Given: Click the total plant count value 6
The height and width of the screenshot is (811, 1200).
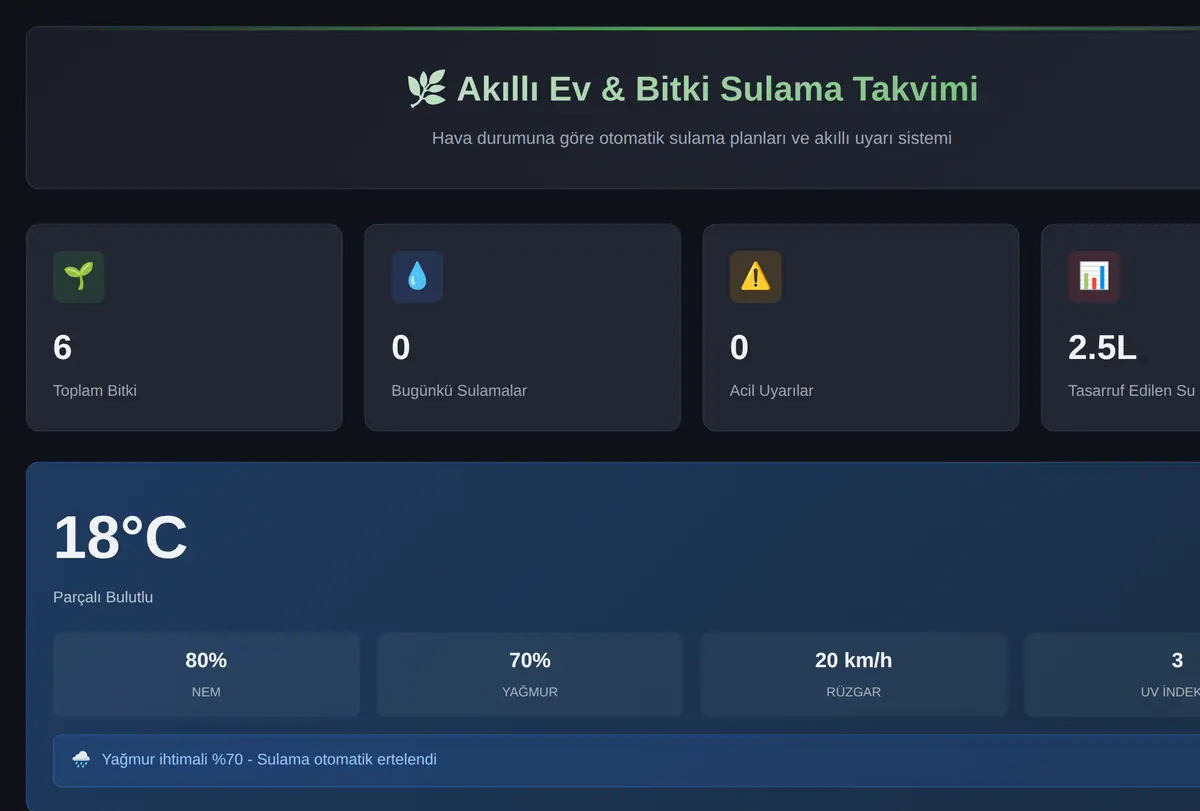Looking at the screenshot, I should 62,348.
